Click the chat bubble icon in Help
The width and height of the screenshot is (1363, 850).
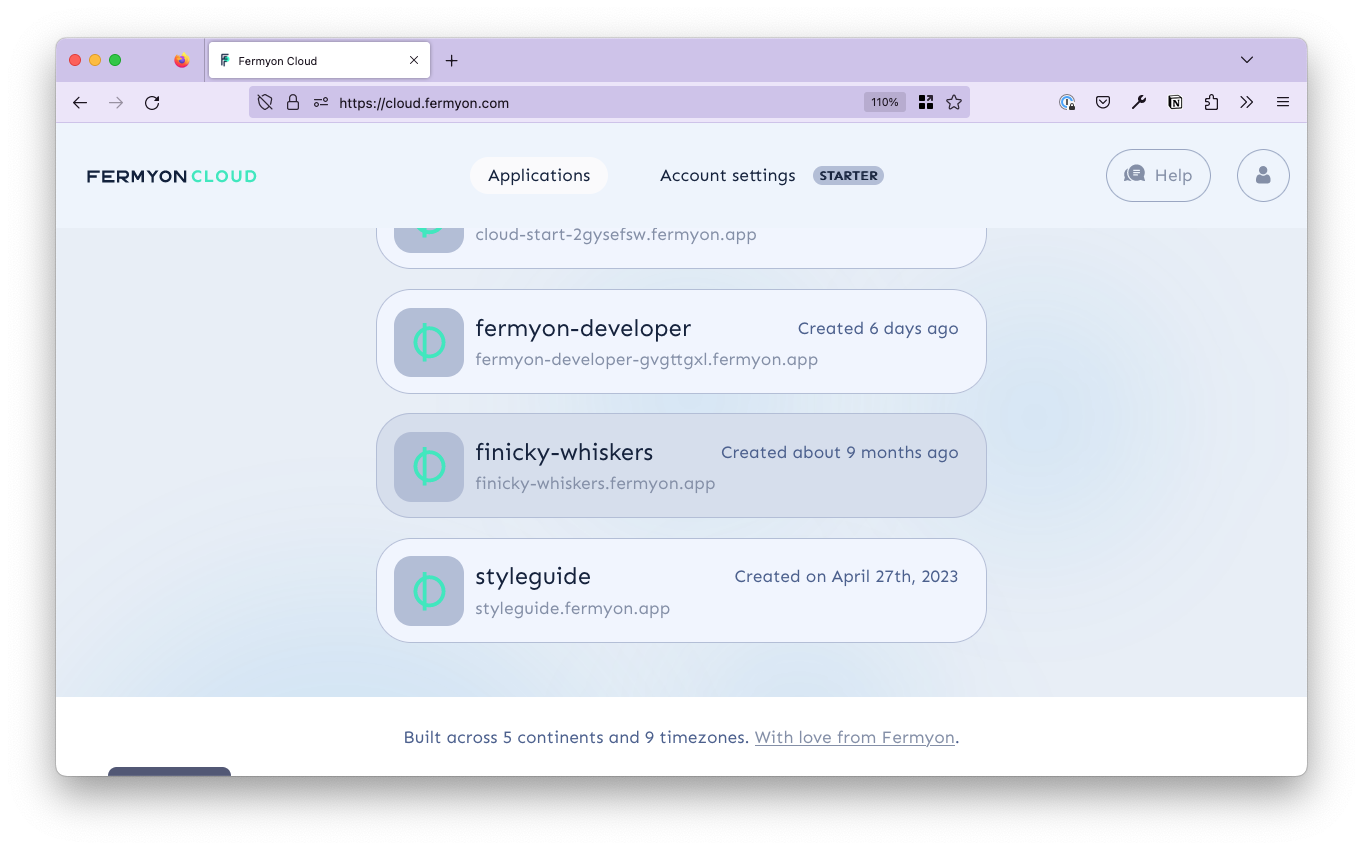(x=1134, y=174)
